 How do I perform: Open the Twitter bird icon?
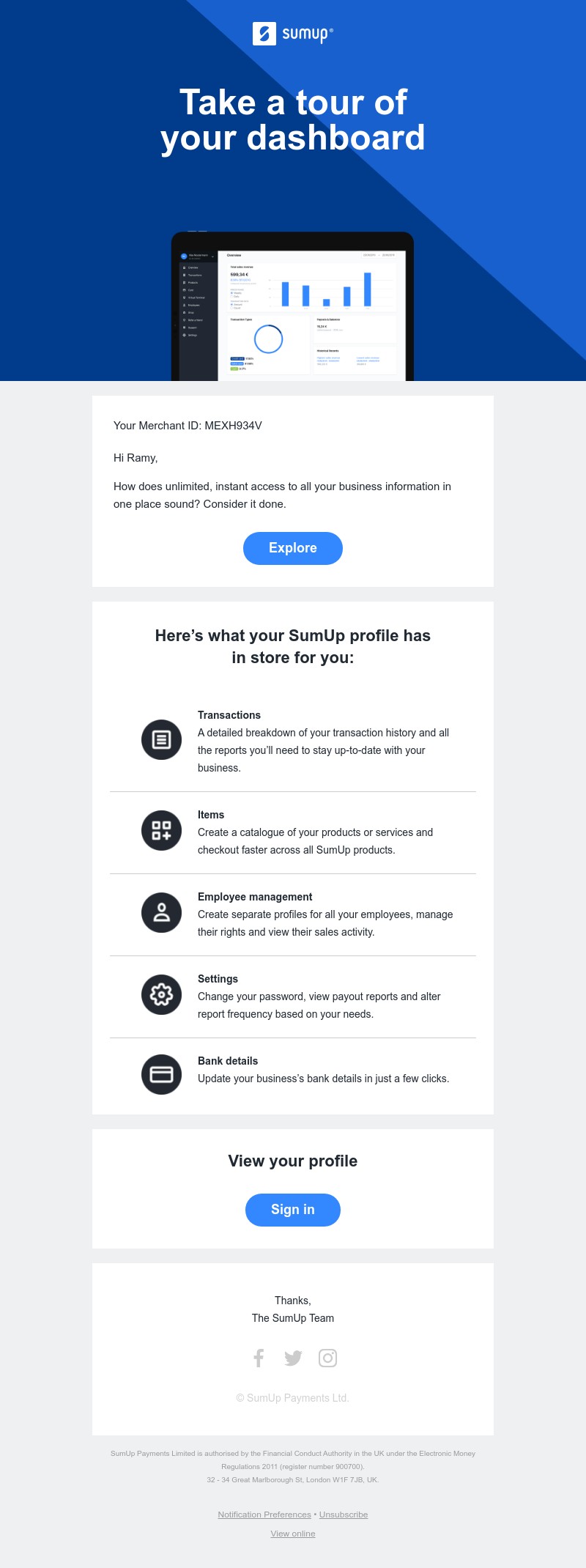(x=293, y=1358)
